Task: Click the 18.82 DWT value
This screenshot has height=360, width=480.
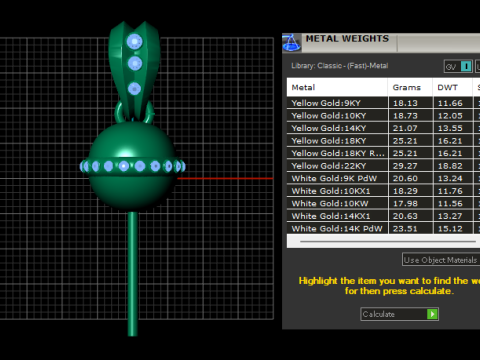Action: point(450,166)
